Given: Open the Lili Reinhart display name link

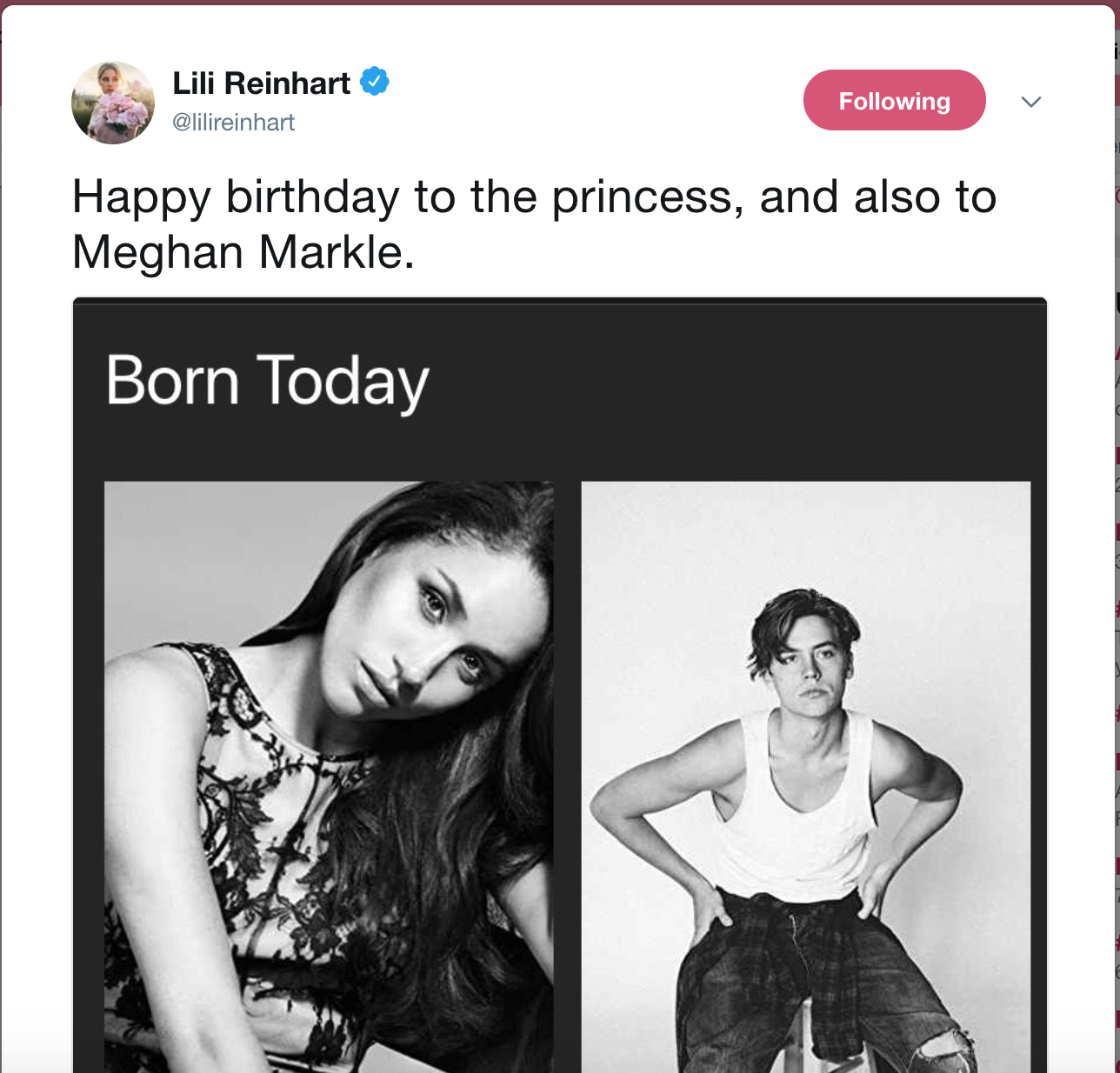Looking at the screenshot, I should coord(261,83).
